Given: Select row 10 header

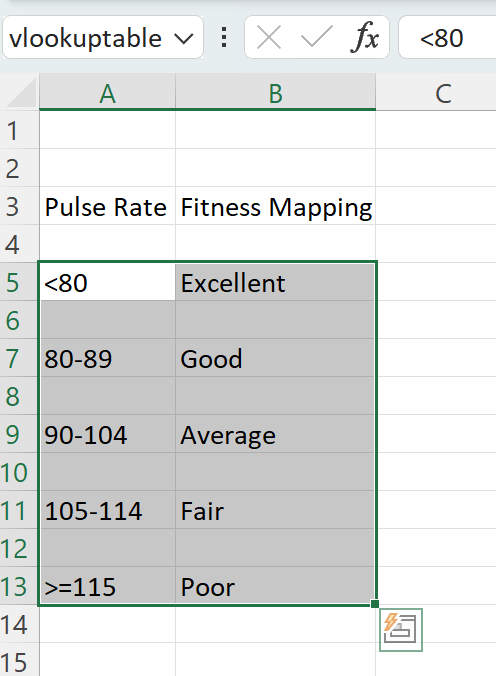Looking at the screenshot, I should [19, 472].
